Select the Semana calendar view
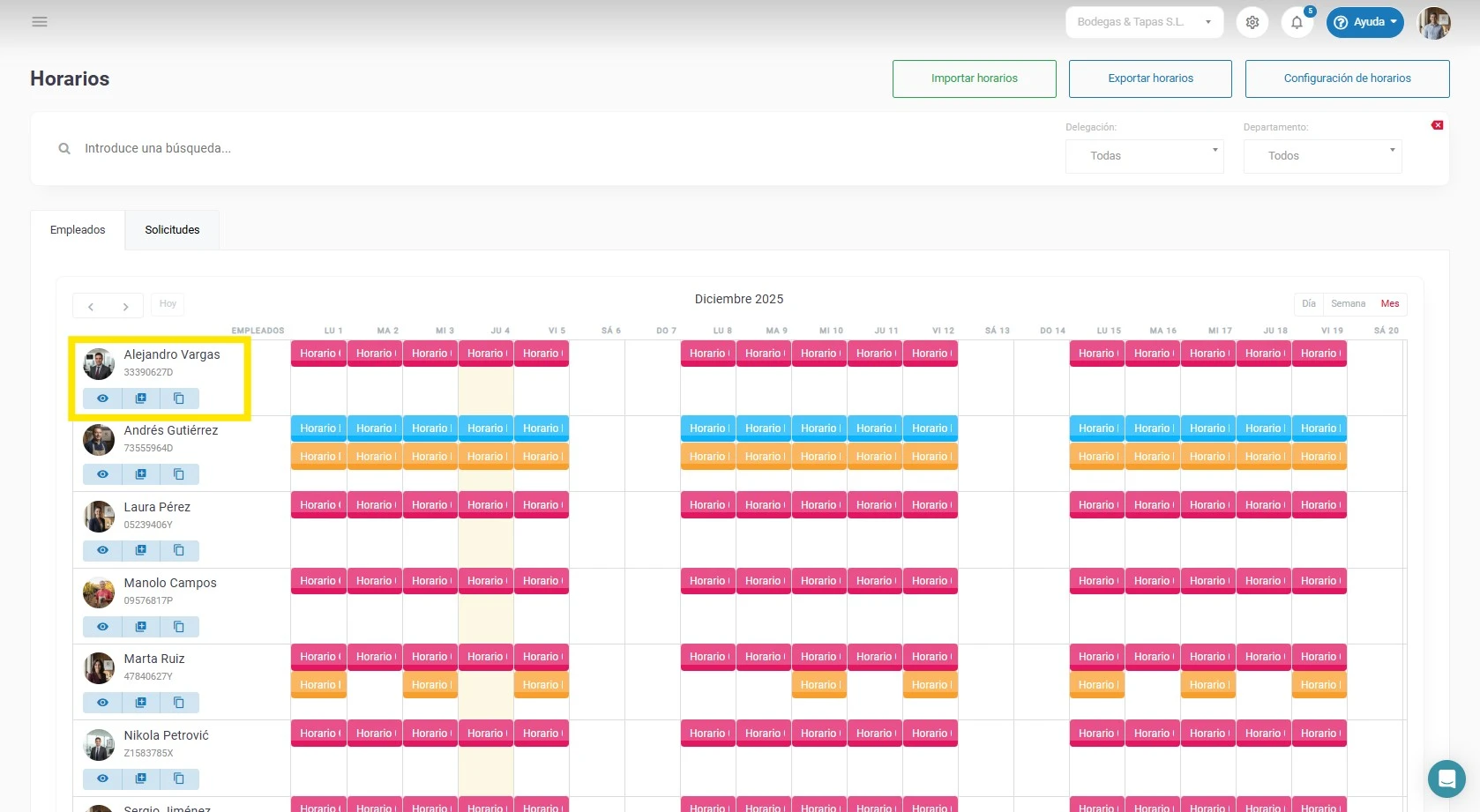 point(1348,303)
